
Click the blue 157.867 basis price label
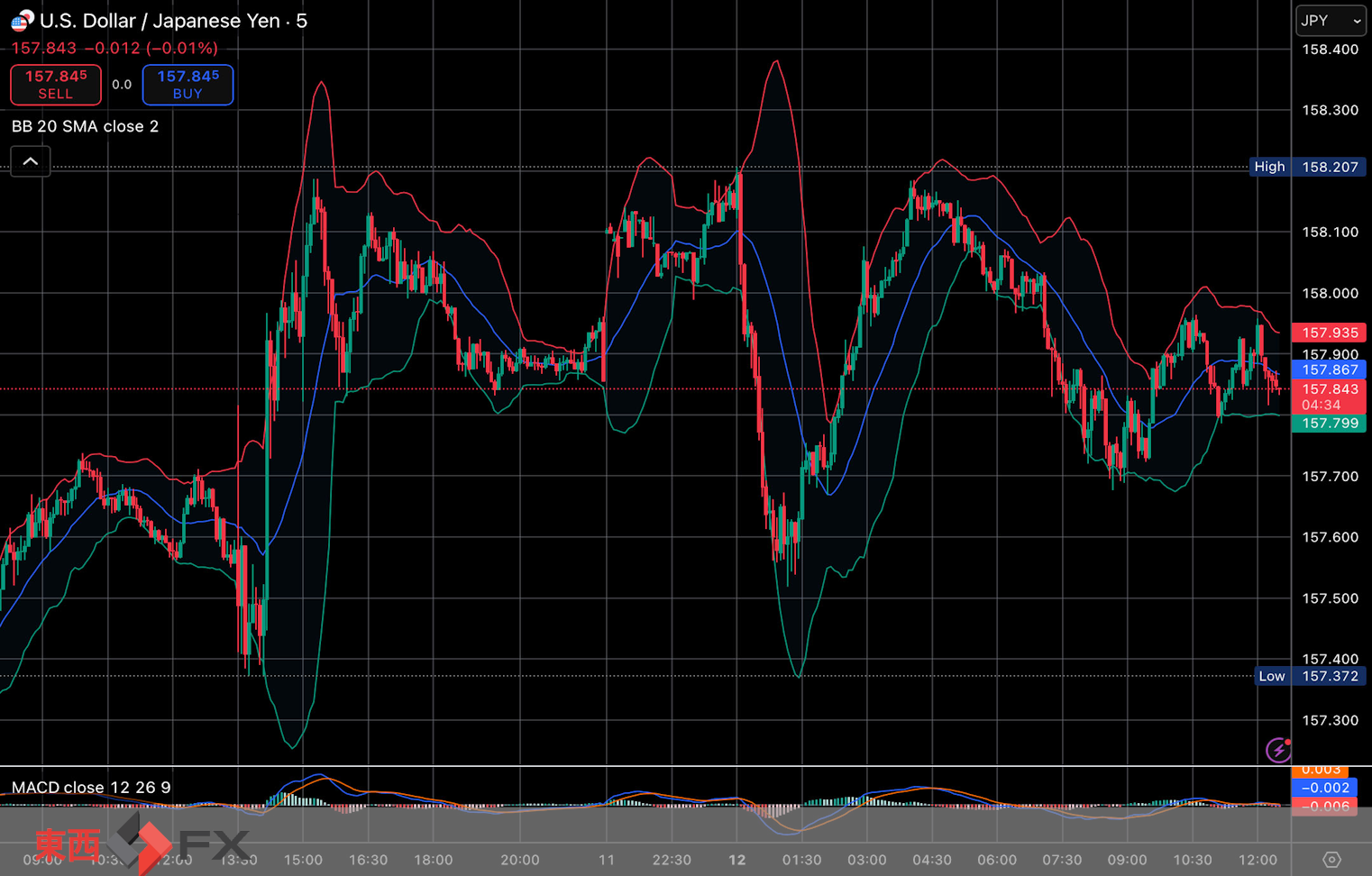click(x=1329, y=370)
